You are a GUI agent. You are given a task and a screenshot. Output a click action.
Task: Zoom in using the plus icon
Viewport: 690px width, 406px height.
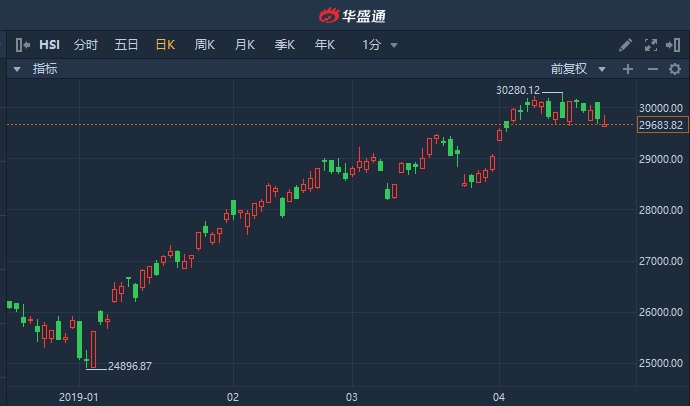pyautogui.click(x=628, y=69)
